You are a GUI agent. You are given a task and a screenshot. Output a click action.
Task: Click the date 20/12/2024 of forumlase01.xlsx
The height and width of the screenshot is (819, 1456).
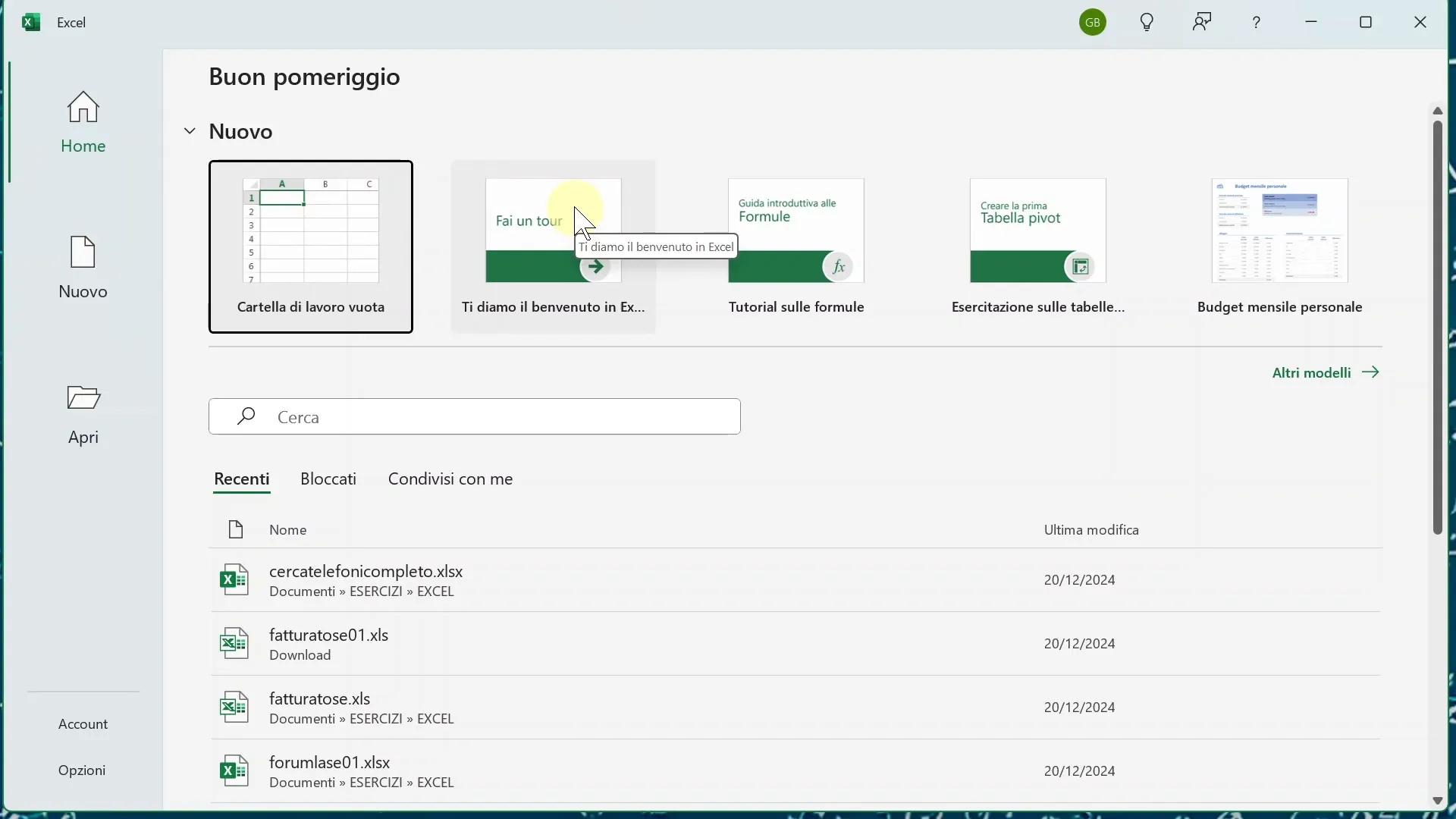1080,772
